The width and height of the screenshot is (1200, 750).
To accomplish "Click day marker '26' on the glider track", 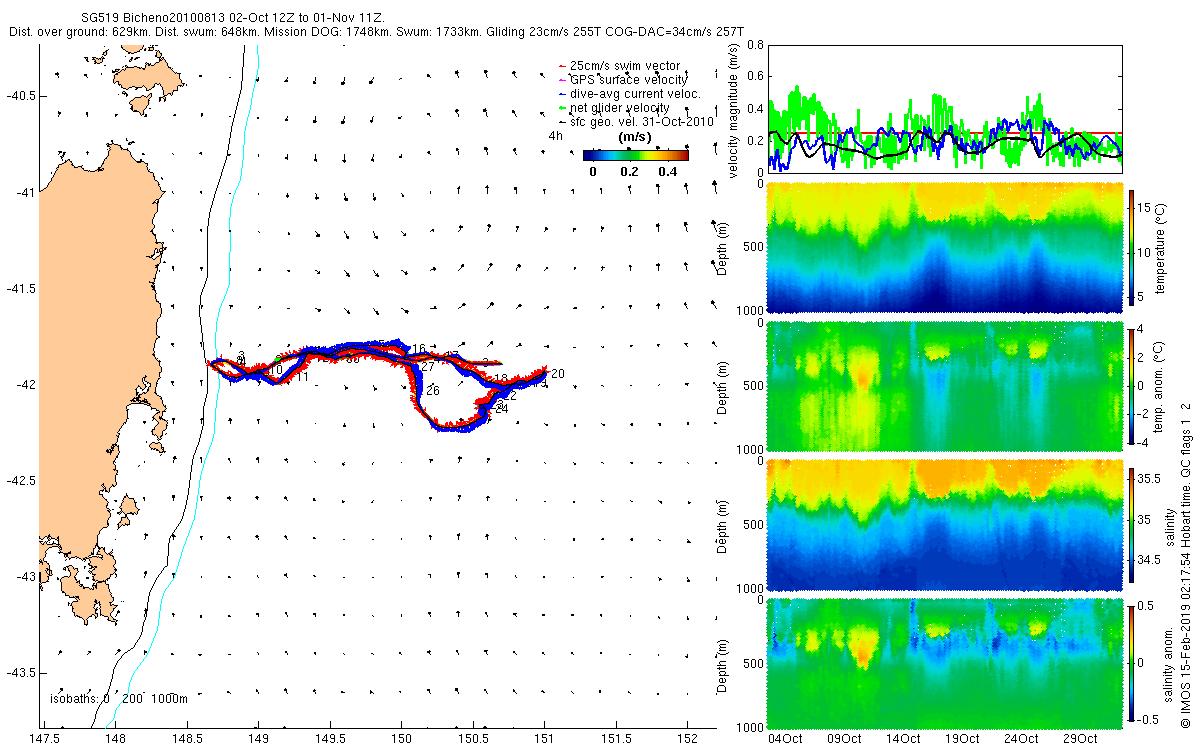I will [433, 390].
